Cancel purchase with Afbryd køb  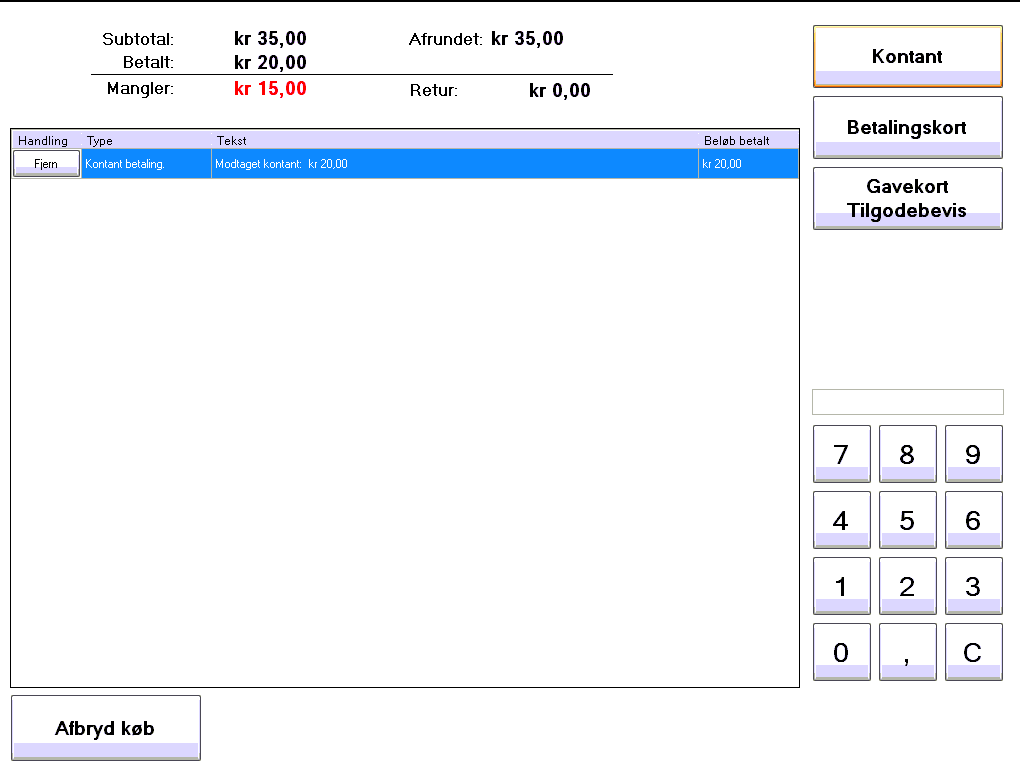(105, 728)
